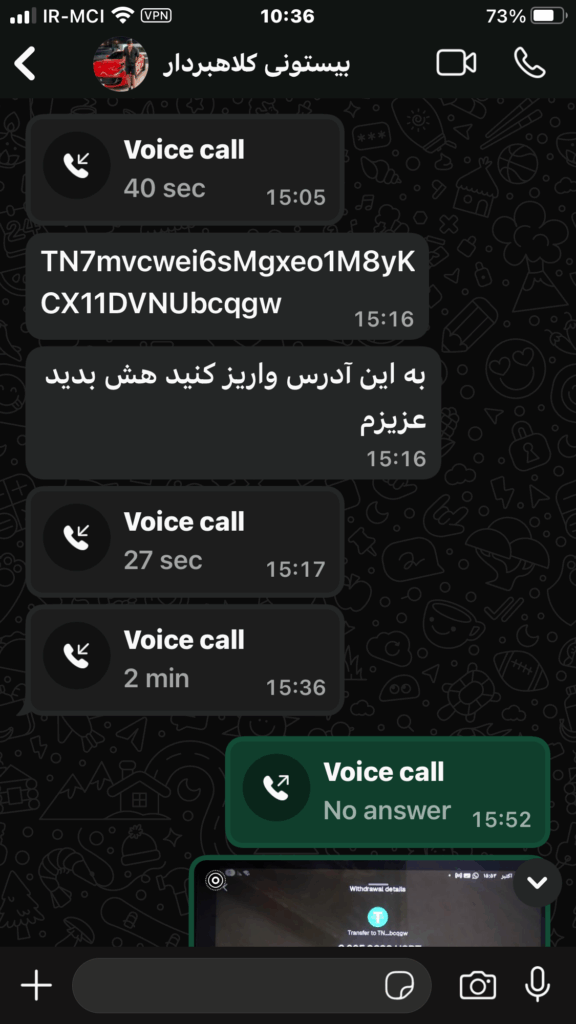The height and width of the screenshot is (1024, 576).
Task: Tap the 27 sec voice call entry
Action: (185, 542)
